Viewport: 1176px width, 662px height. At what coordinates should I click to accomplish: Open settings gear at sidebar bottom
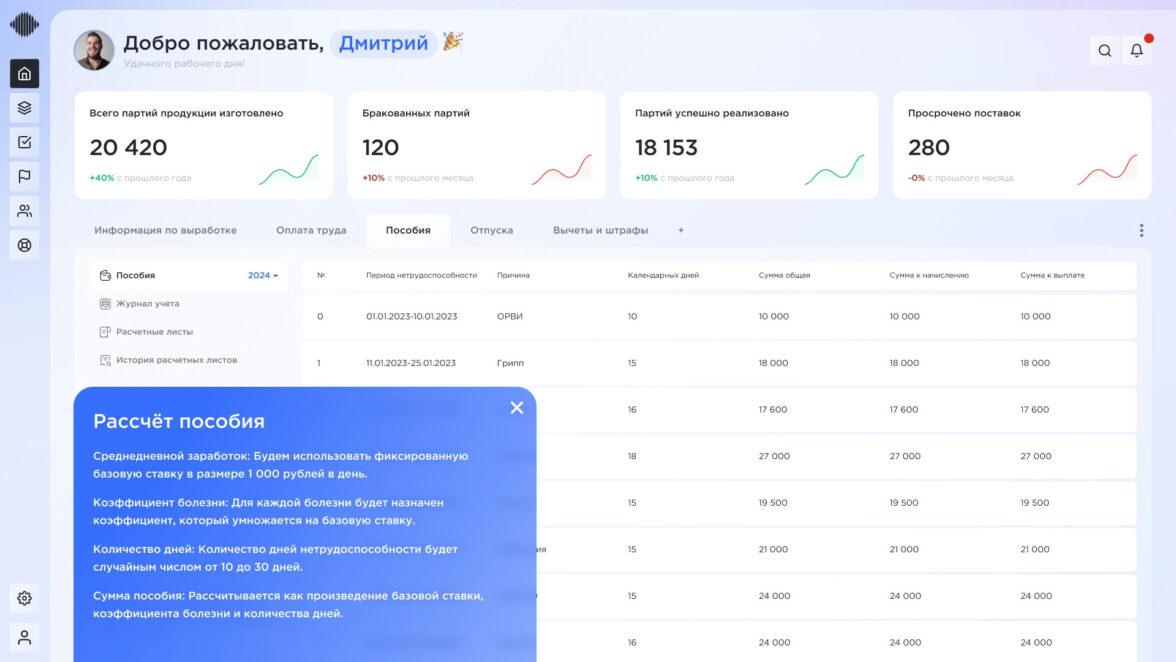25,598
